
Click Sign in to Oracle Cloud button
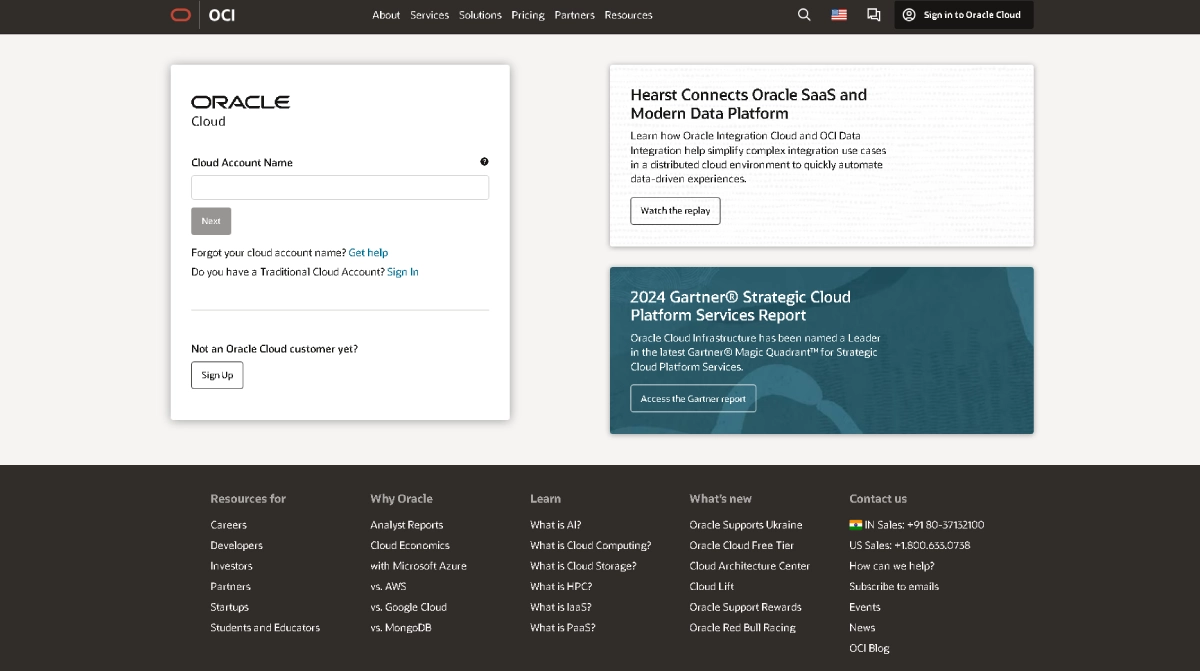click(x=964, y=15)
